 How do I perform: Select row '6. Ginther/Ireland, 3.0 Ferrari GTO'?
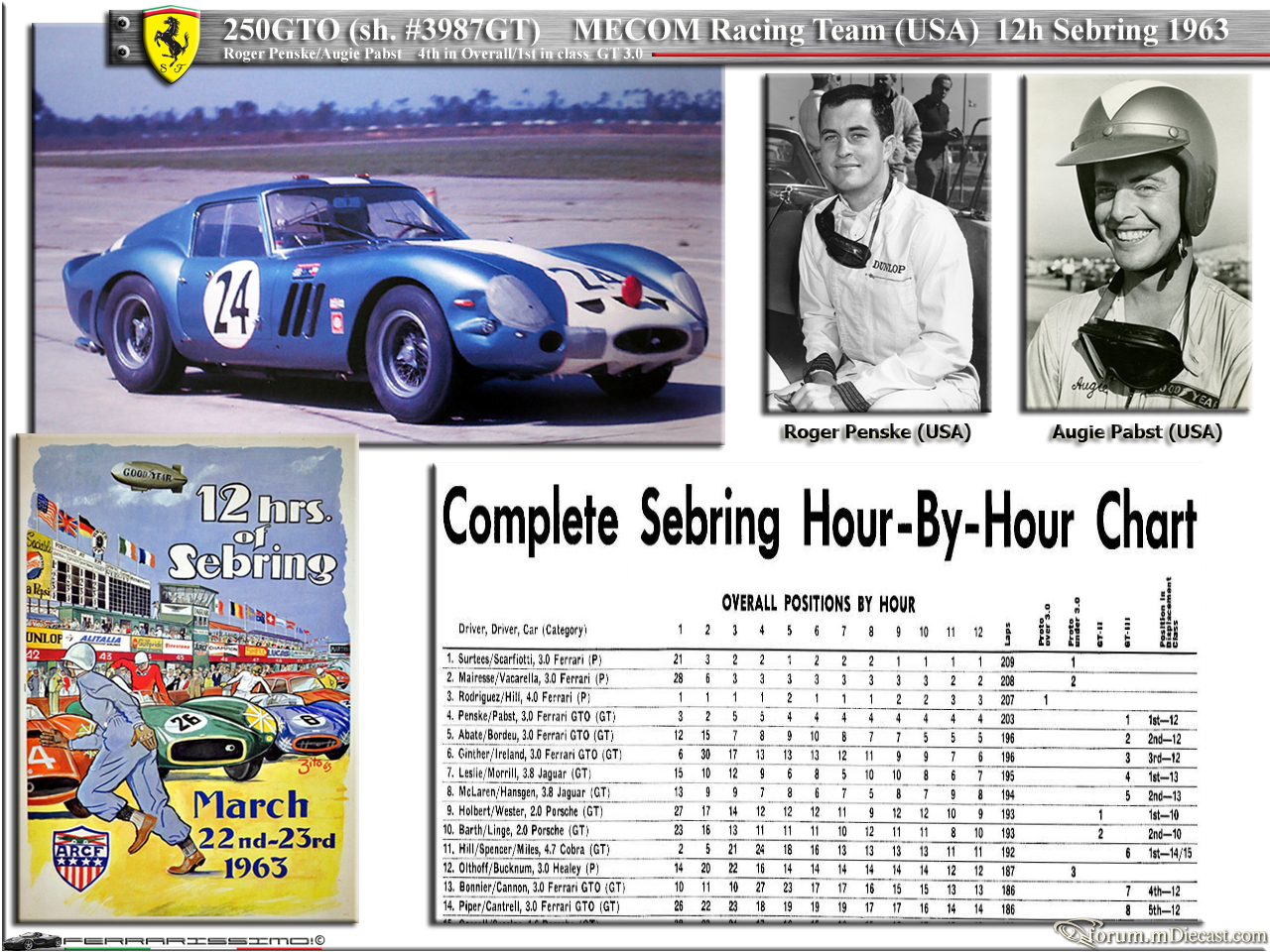[x=820, y=755]
